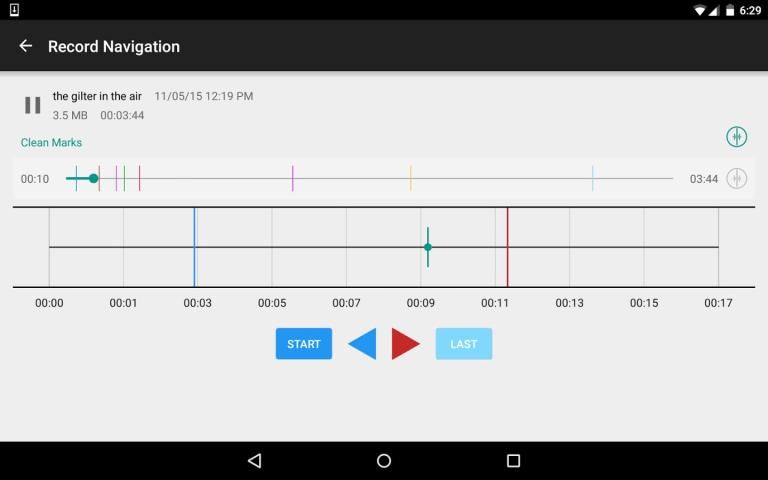Jump to previous mark with blue arrow

tap(362, 344)
